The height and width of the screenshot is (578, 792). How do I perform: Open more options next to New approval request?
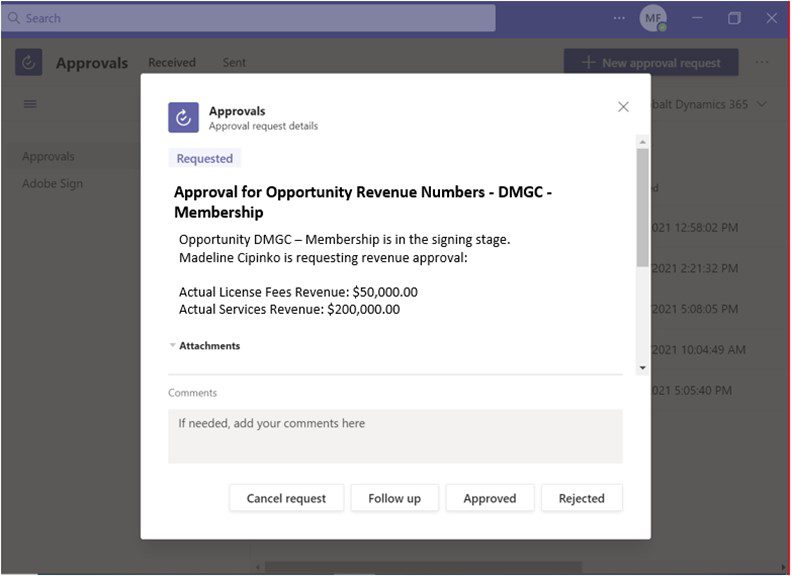tap(762, 62)
